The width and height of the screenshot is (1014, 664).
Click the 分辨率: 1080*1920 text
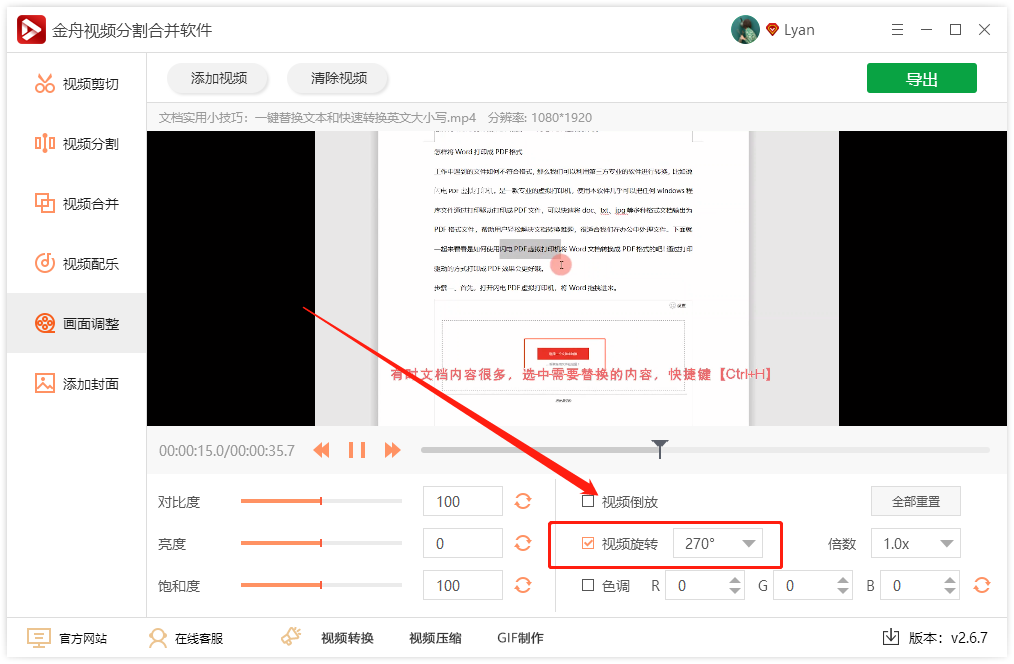point(540,118)
